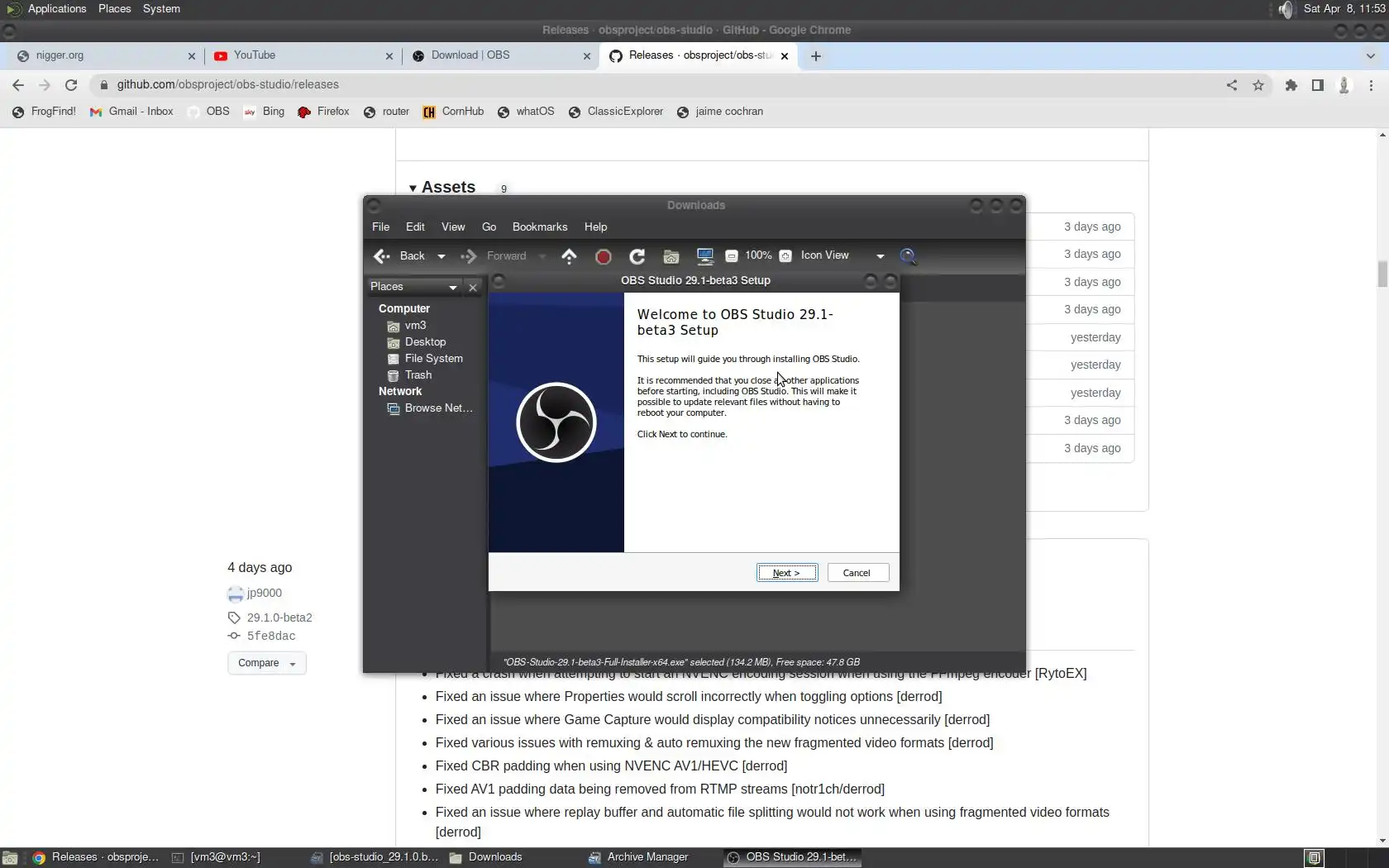Open the whatOS bookmark

[x=526, y=112]
